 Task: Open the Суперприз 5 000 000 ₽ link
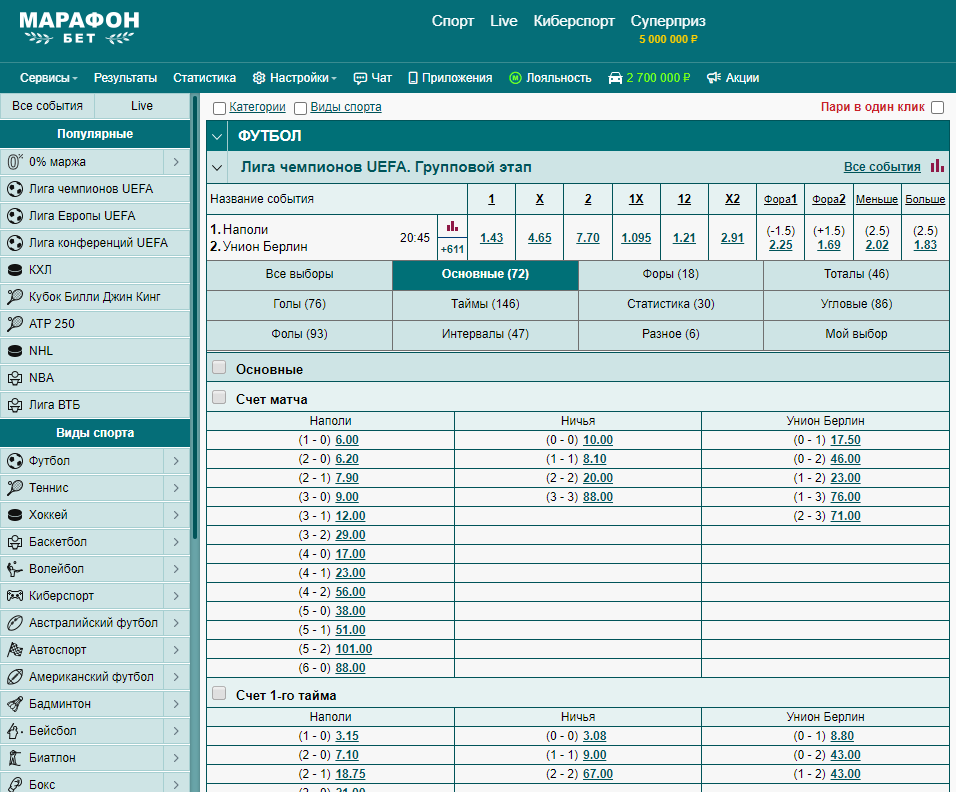668,29
